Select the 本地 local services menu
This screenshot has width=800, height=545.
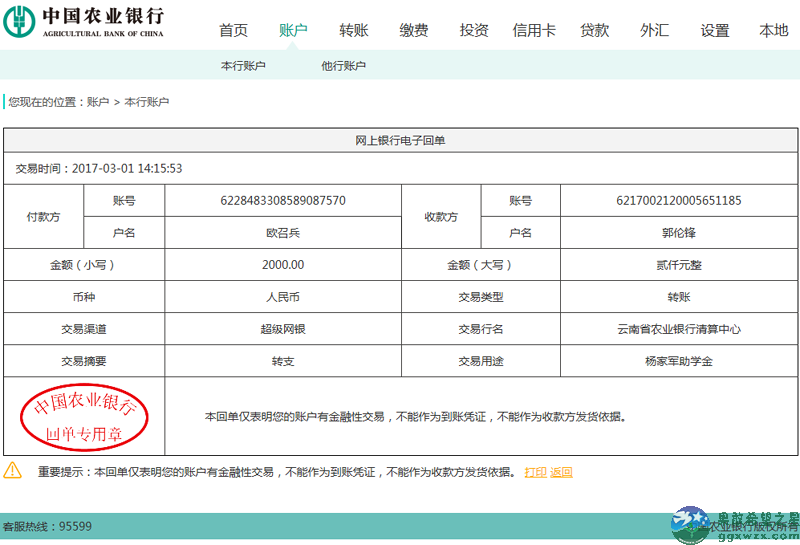(774, 30)
